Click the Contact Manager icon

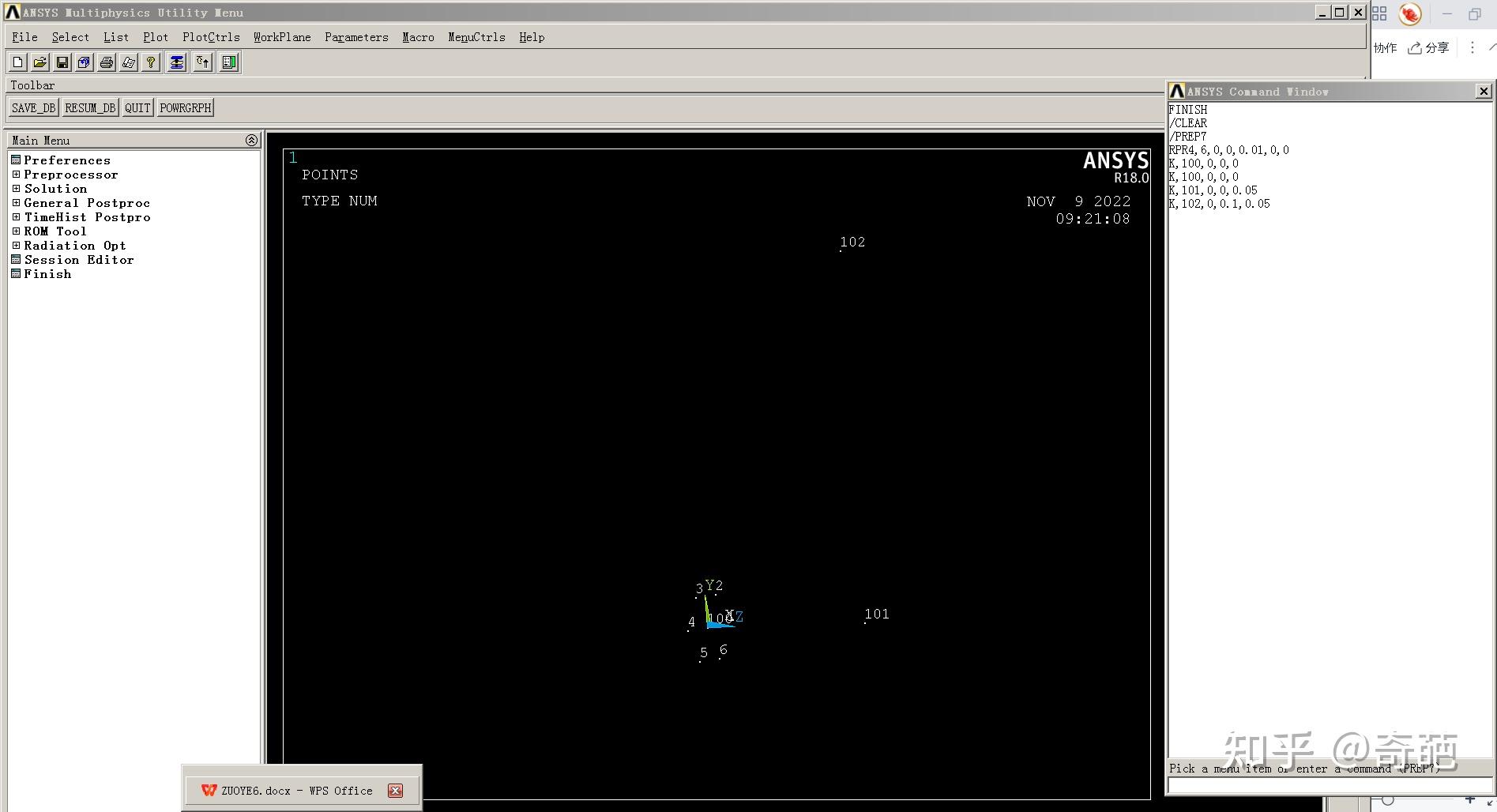pos(229,62)
